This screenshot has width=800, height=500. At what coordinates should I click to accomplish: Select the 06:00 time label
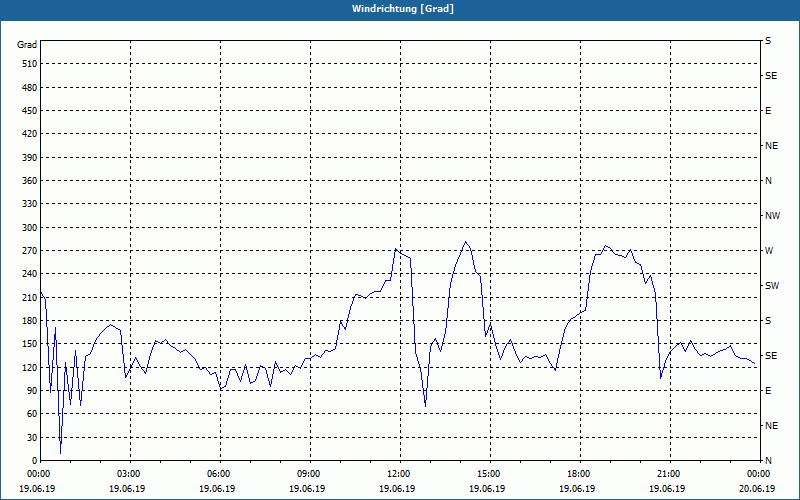click(217, 474)
